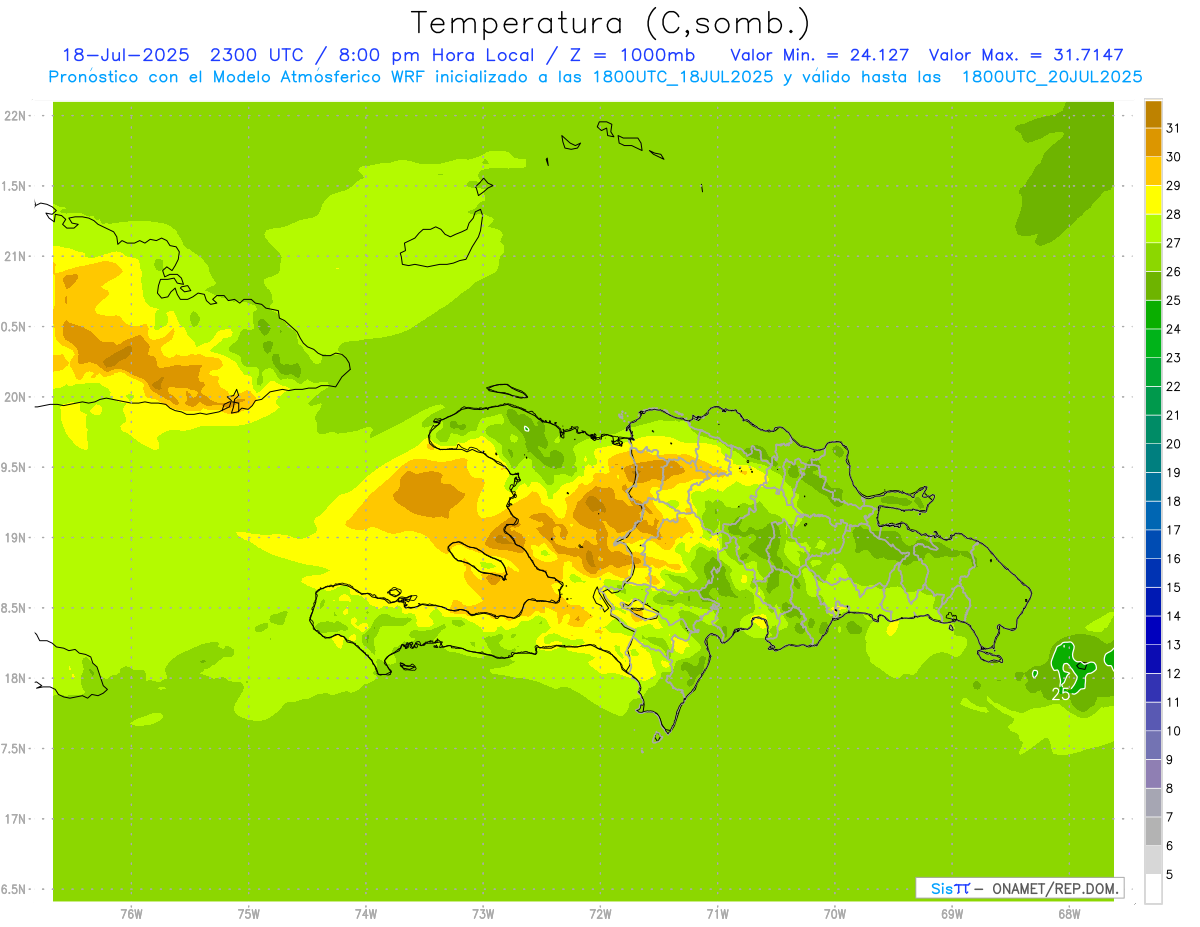Click the '20N' latitude axis label
1200x927 pixels.
14,397
